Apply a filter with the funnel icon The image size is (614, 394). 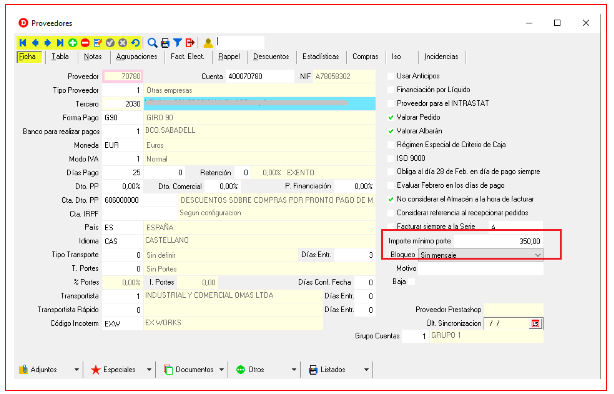177,43
